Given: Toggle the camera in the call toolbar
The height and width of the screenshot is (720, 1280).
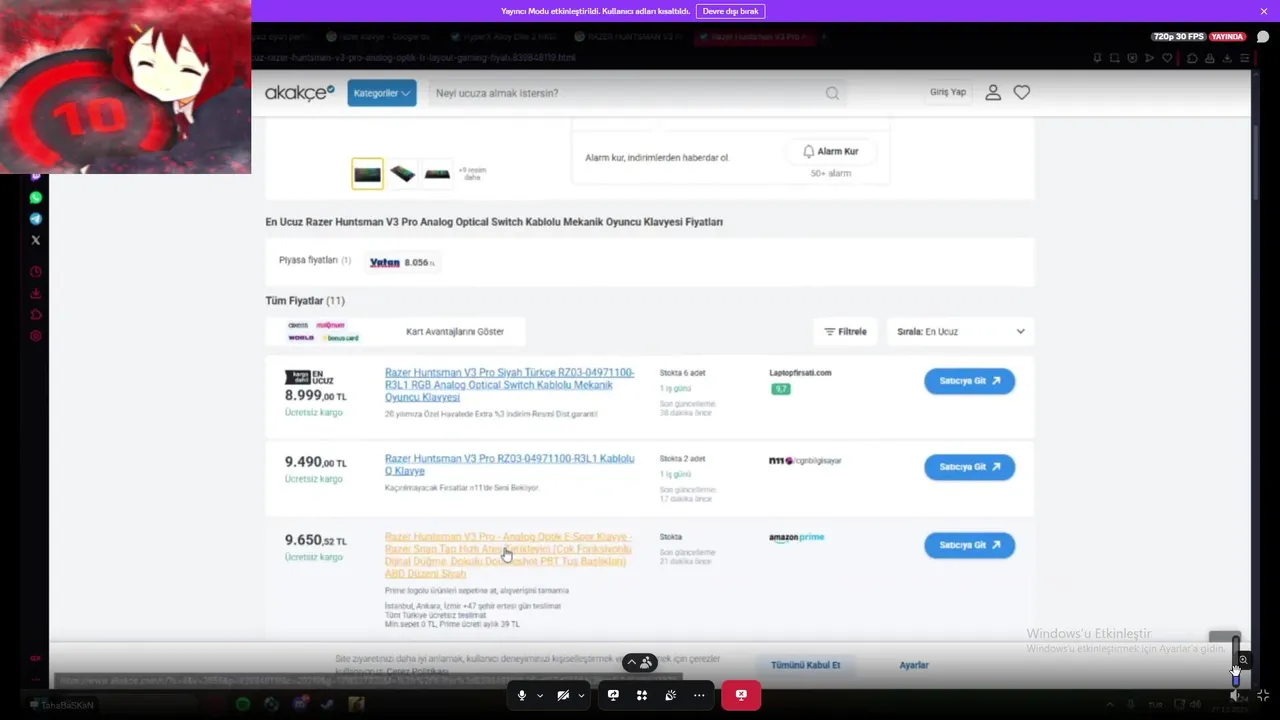Looking at the screenshot, I should (x=563, y=695).
